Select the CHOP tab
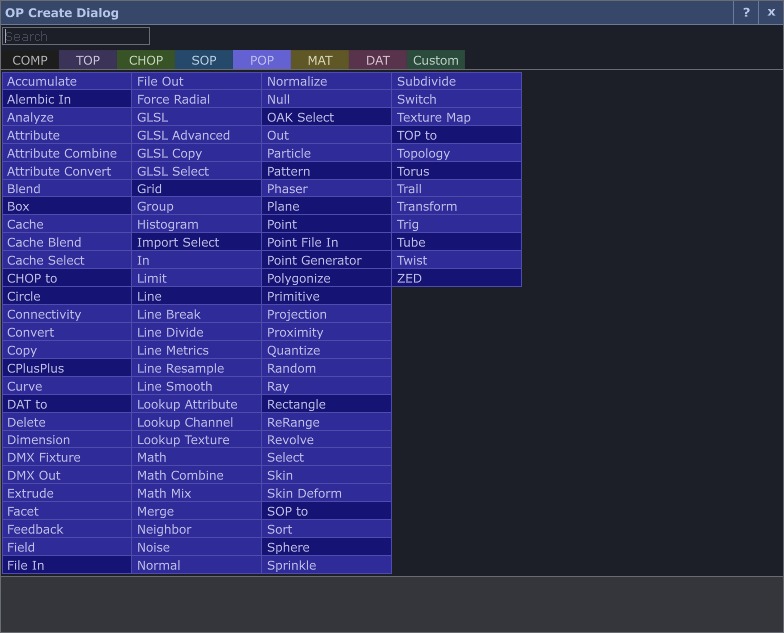The image size is (784, 633). (146, 60)
